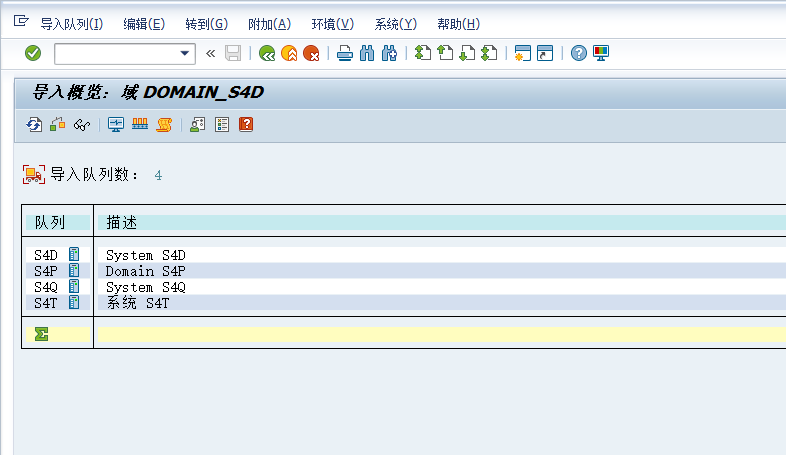Viewport: 786px width, 455px height.
Task: Collapse the command field with the double chevron
Action: click(x=211, y=53)
